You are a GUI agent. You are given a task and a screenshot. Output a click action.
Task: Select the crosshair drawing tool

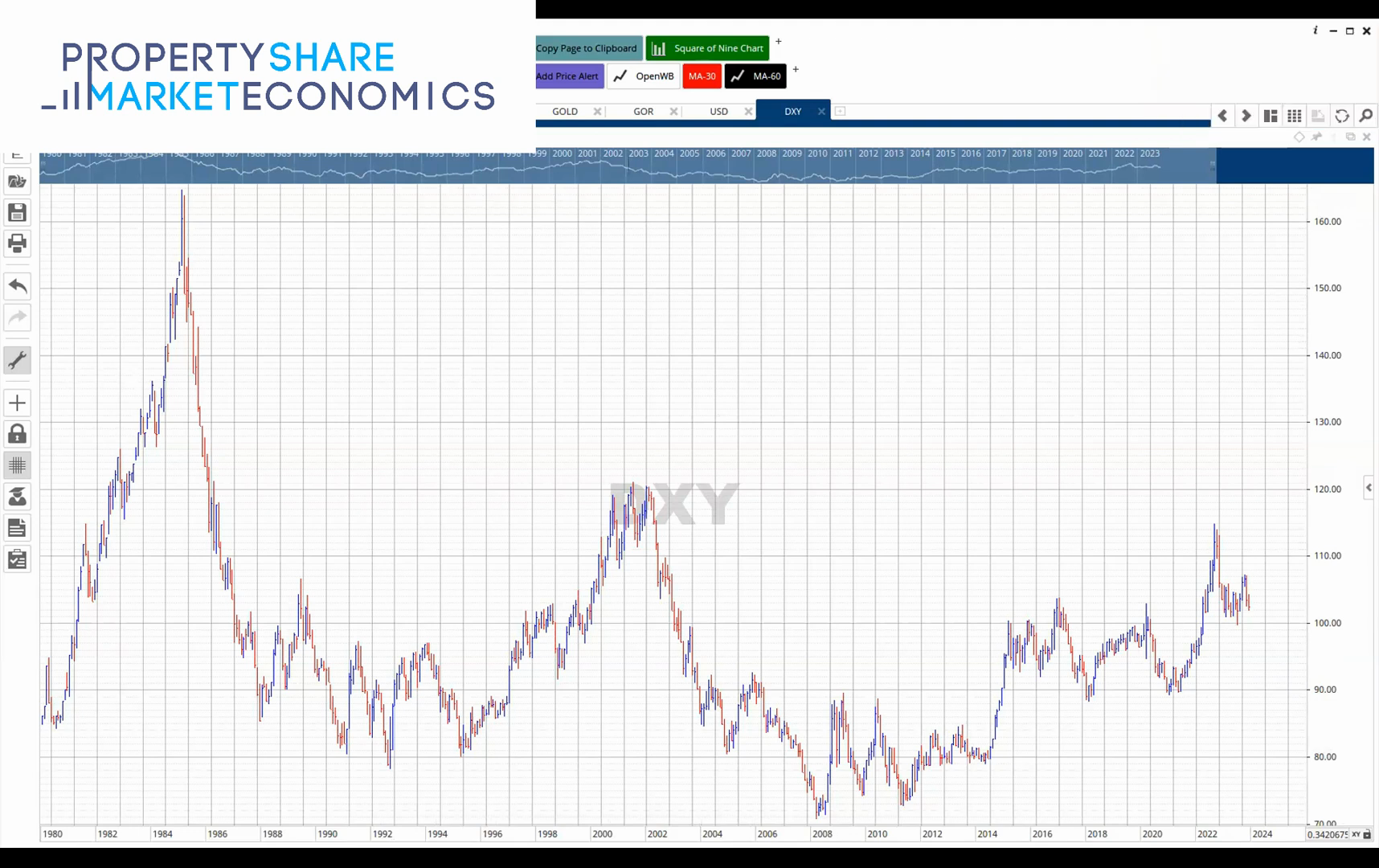click(17, 403)
